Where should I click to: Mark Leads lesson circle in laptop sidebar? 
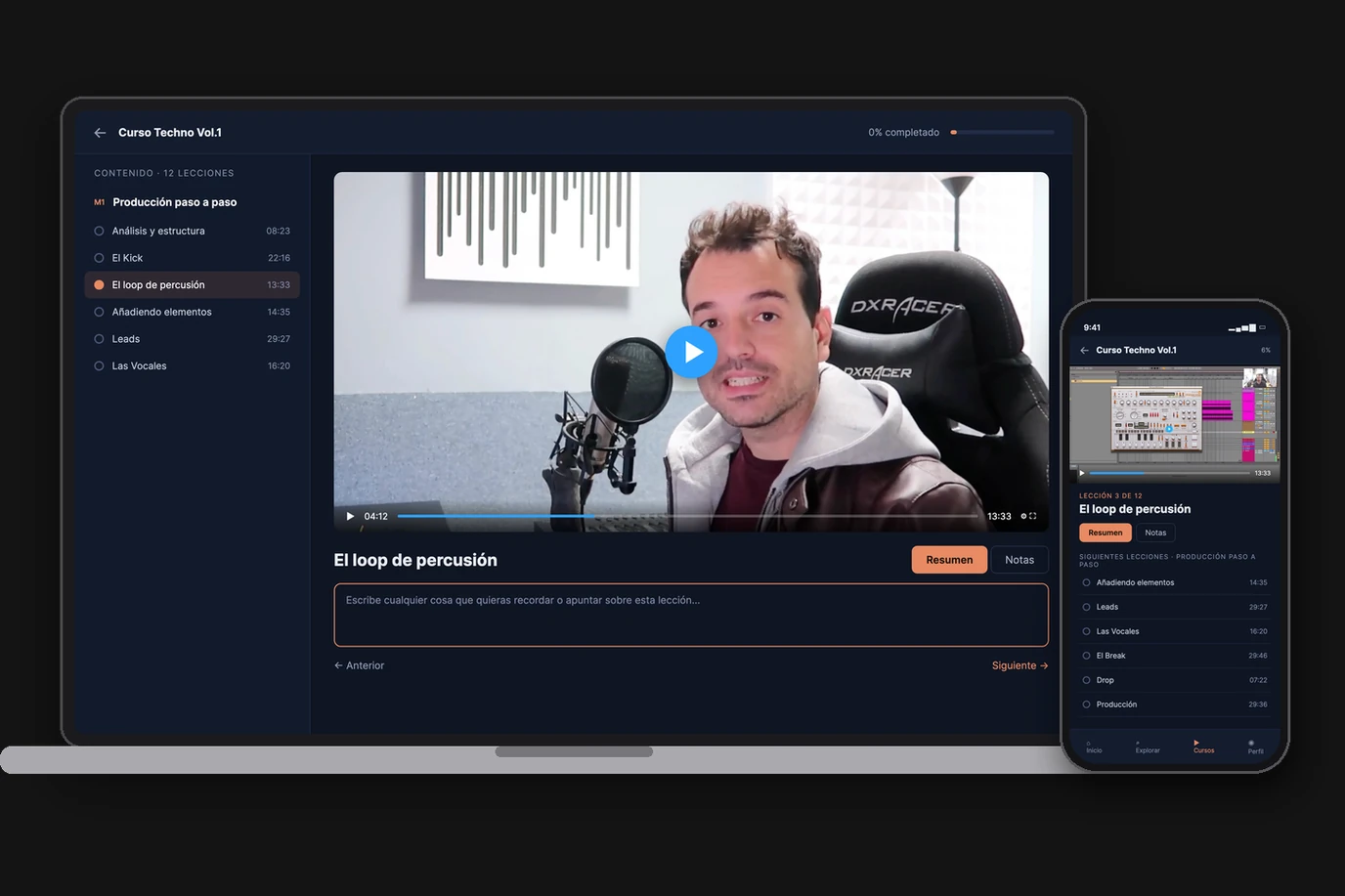[99, 339]
